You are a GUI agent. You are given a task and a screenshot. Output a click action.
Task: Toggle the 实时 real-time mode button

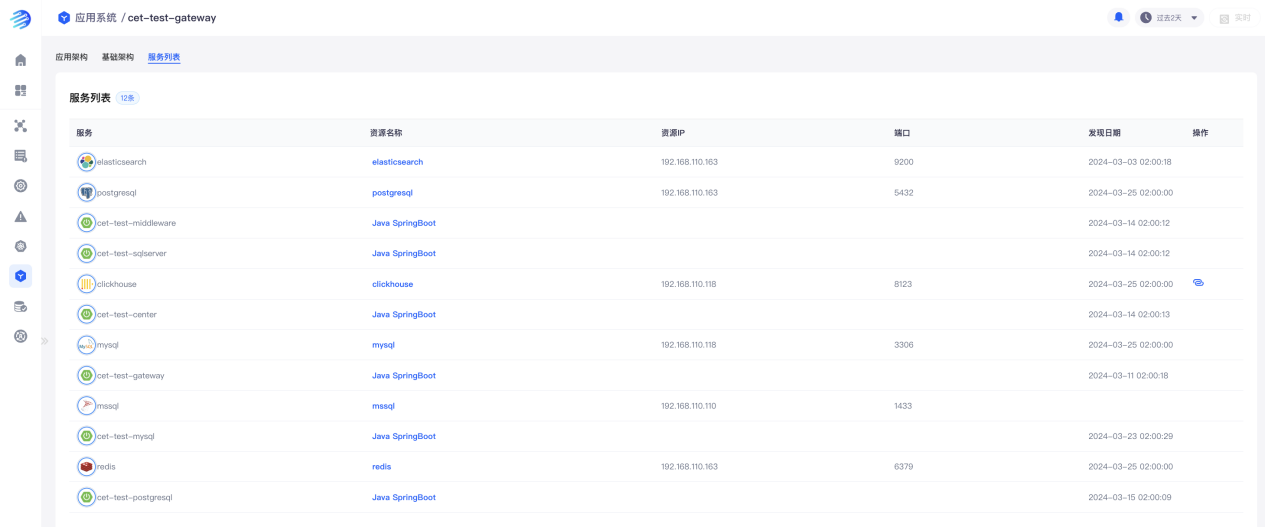(x=1235, y=18)
